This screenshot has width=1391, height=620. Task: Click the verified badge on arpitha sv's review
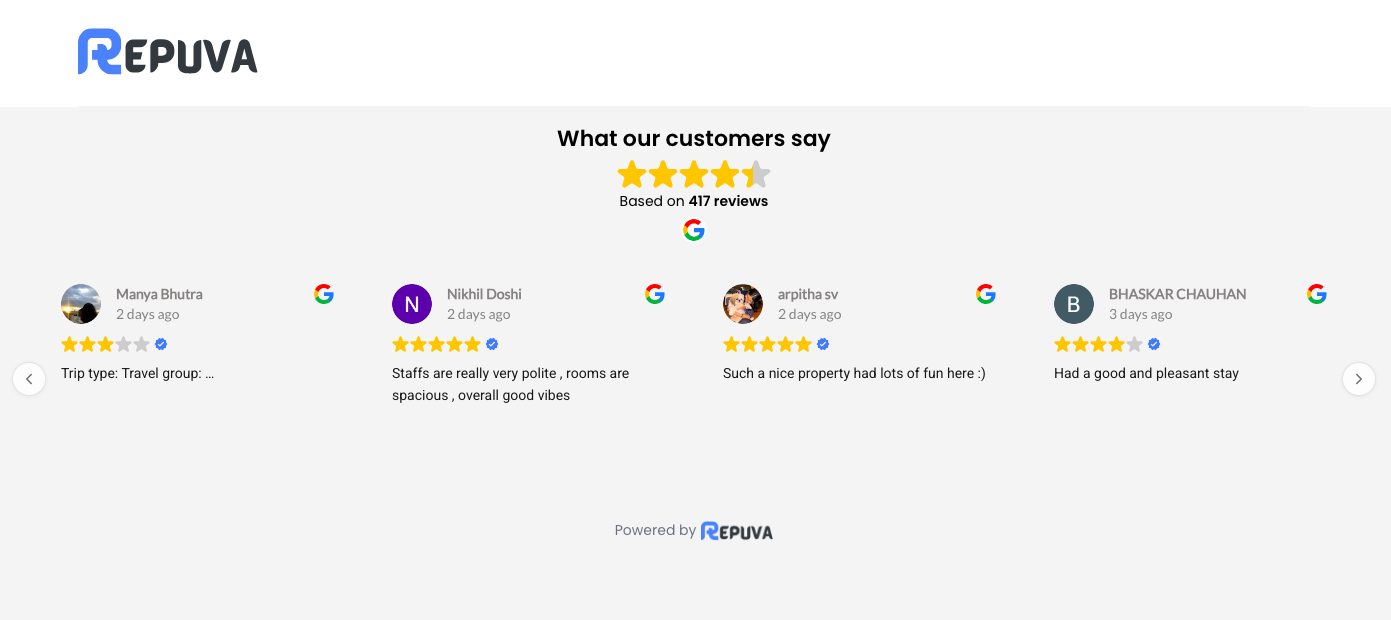(x=823, y=344)
